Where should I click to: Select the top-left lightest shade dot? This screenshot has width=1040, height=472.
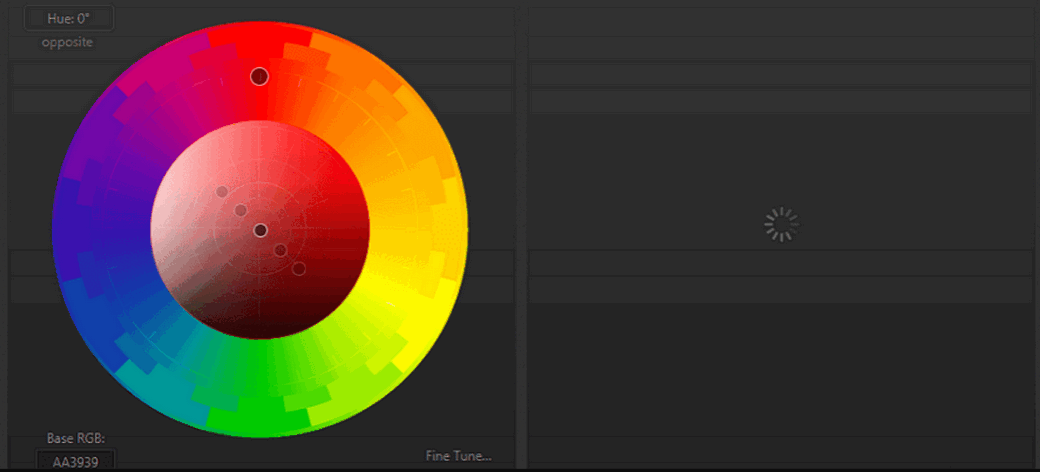[x=222, y=192]
